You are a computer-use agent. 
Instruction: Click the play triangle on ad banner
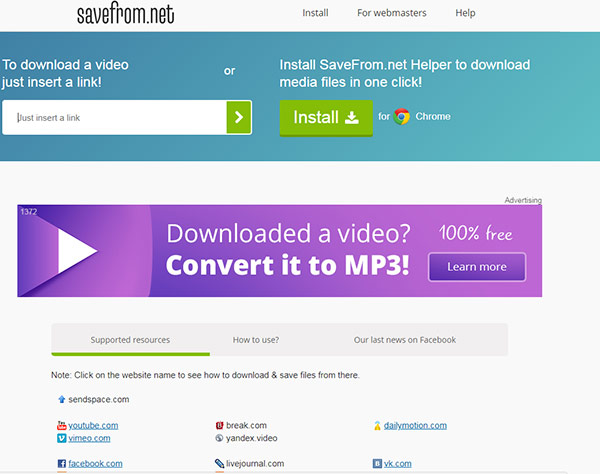click(x=77, y=251)
